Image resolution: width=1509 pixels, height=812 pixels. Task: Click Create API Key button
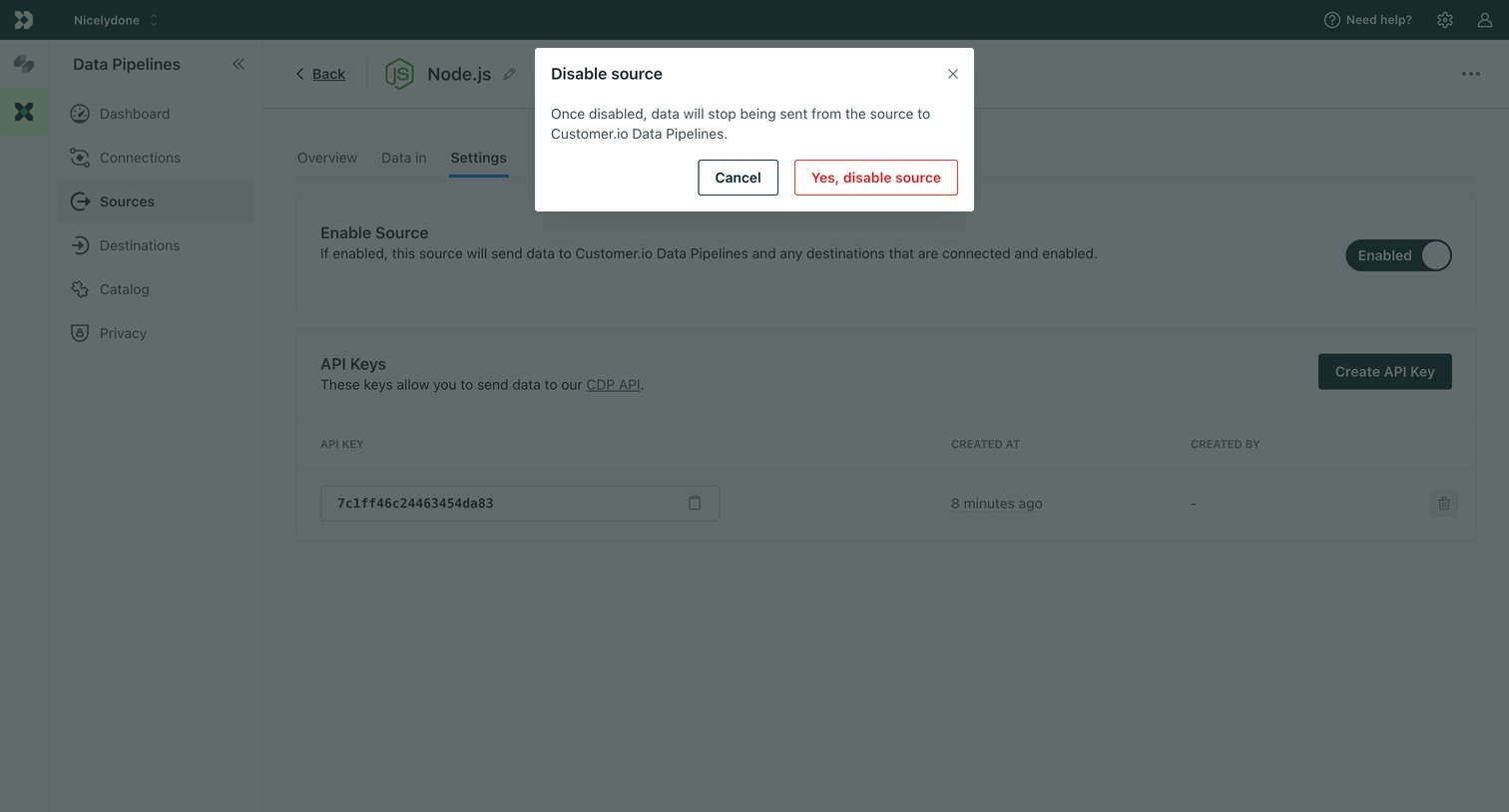(1385, 372)
